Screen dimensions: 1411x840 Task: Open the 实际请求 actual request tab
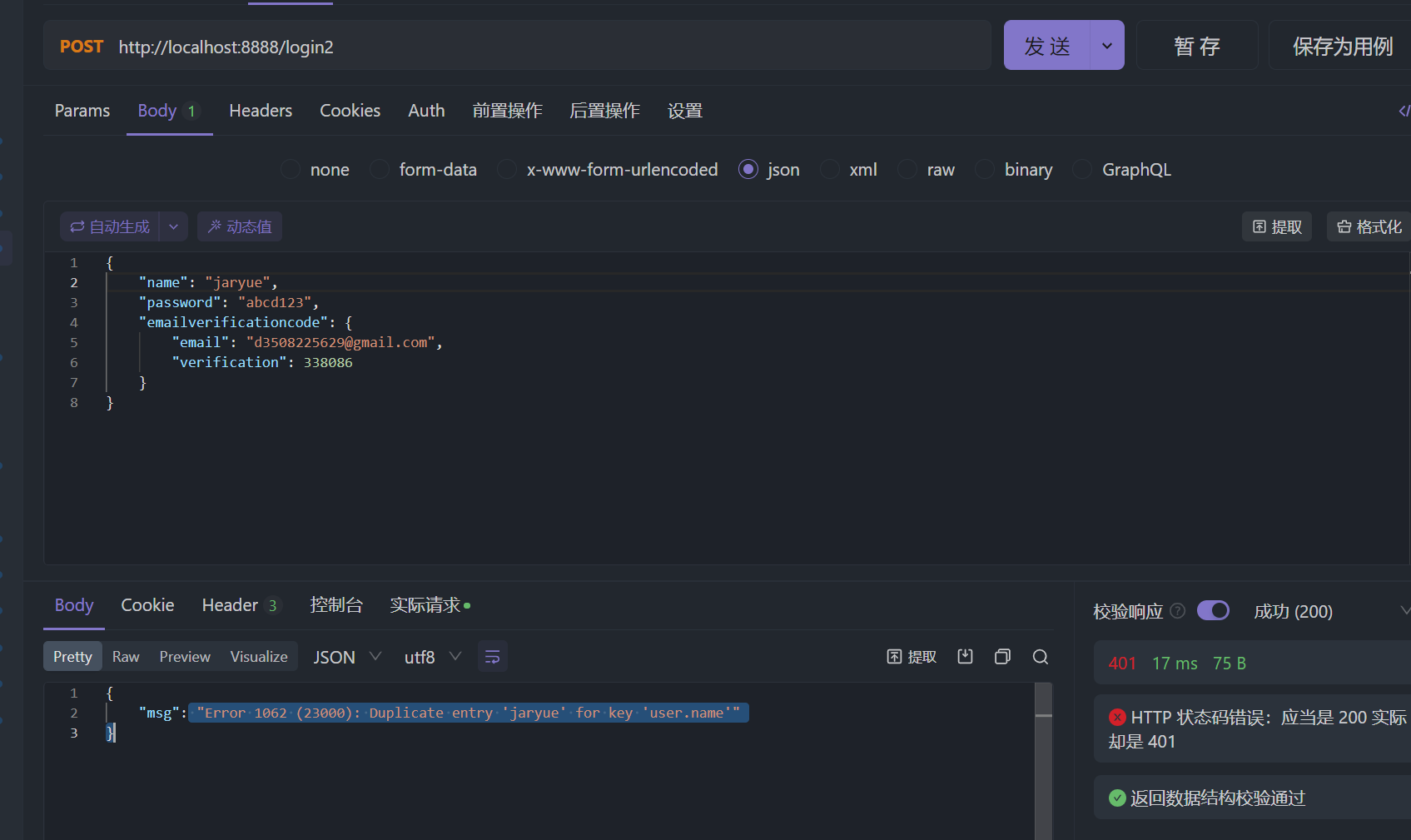click(430, 605)
